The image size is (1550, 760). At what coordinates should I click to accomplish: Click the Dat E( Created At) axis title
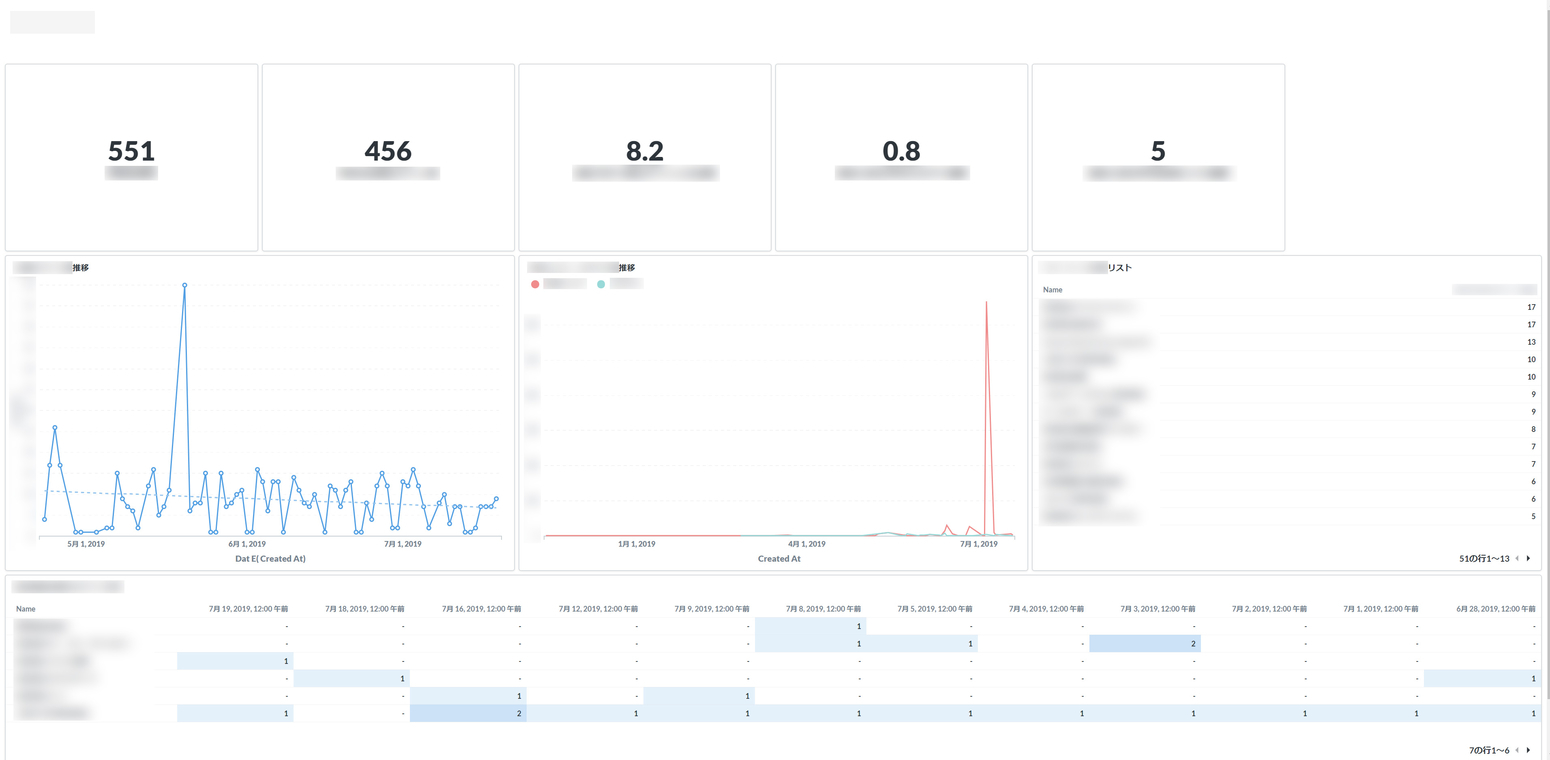click(x=270, y=558)
